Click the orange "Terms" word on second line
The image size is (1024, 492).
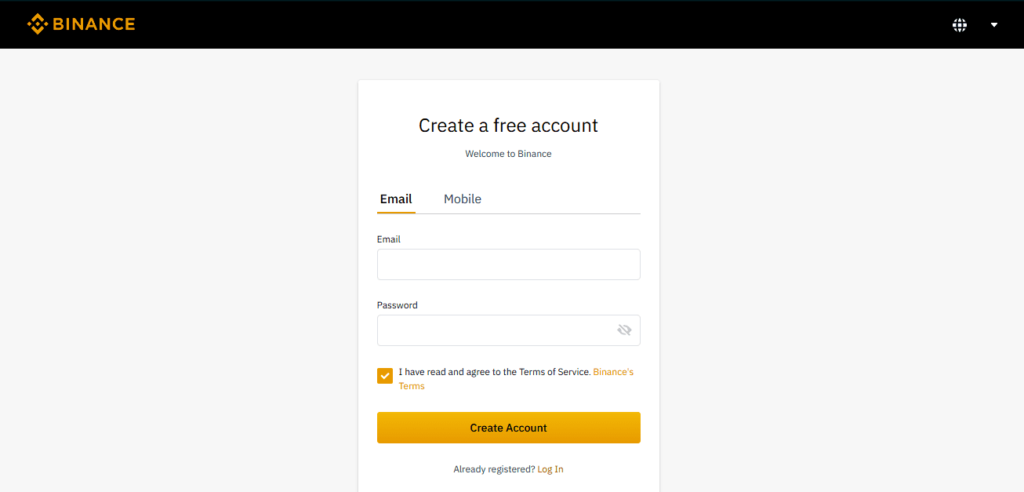(x=411, y=386)
